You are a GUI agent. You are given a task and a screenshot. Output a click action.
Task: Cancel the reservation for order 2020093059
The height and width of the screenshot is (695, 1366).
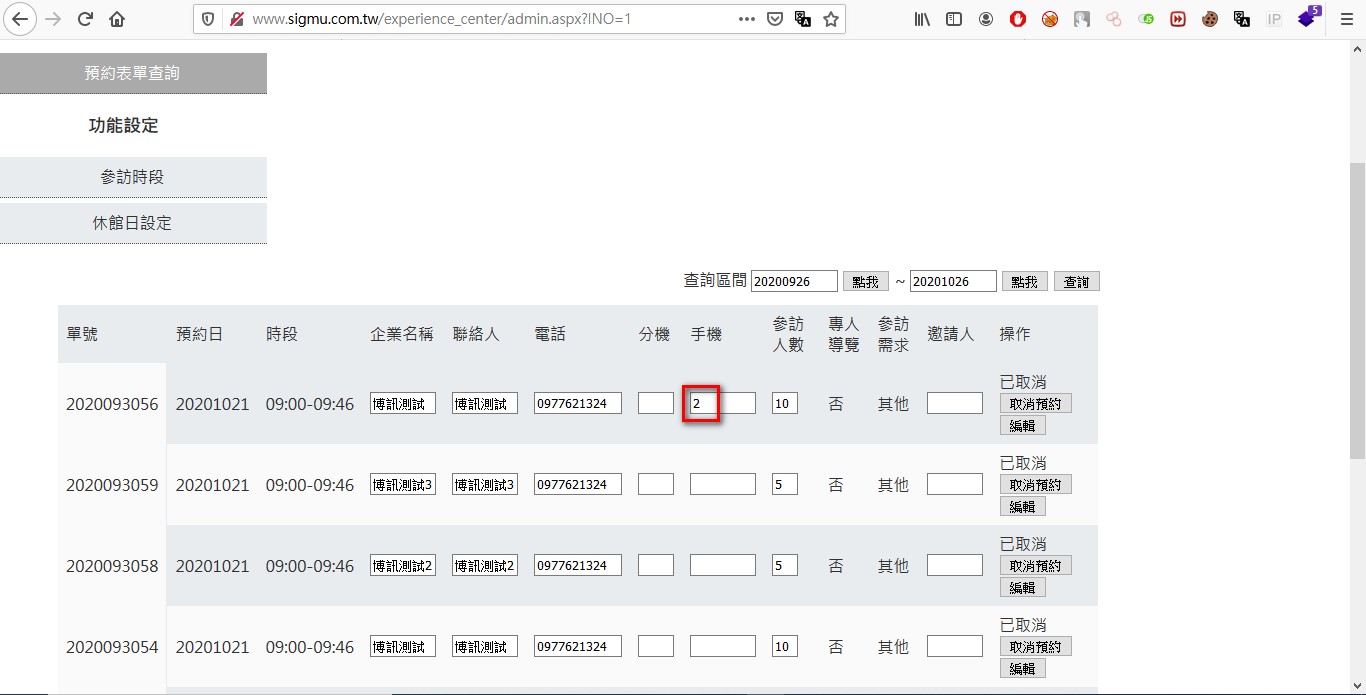(1036, 485)
